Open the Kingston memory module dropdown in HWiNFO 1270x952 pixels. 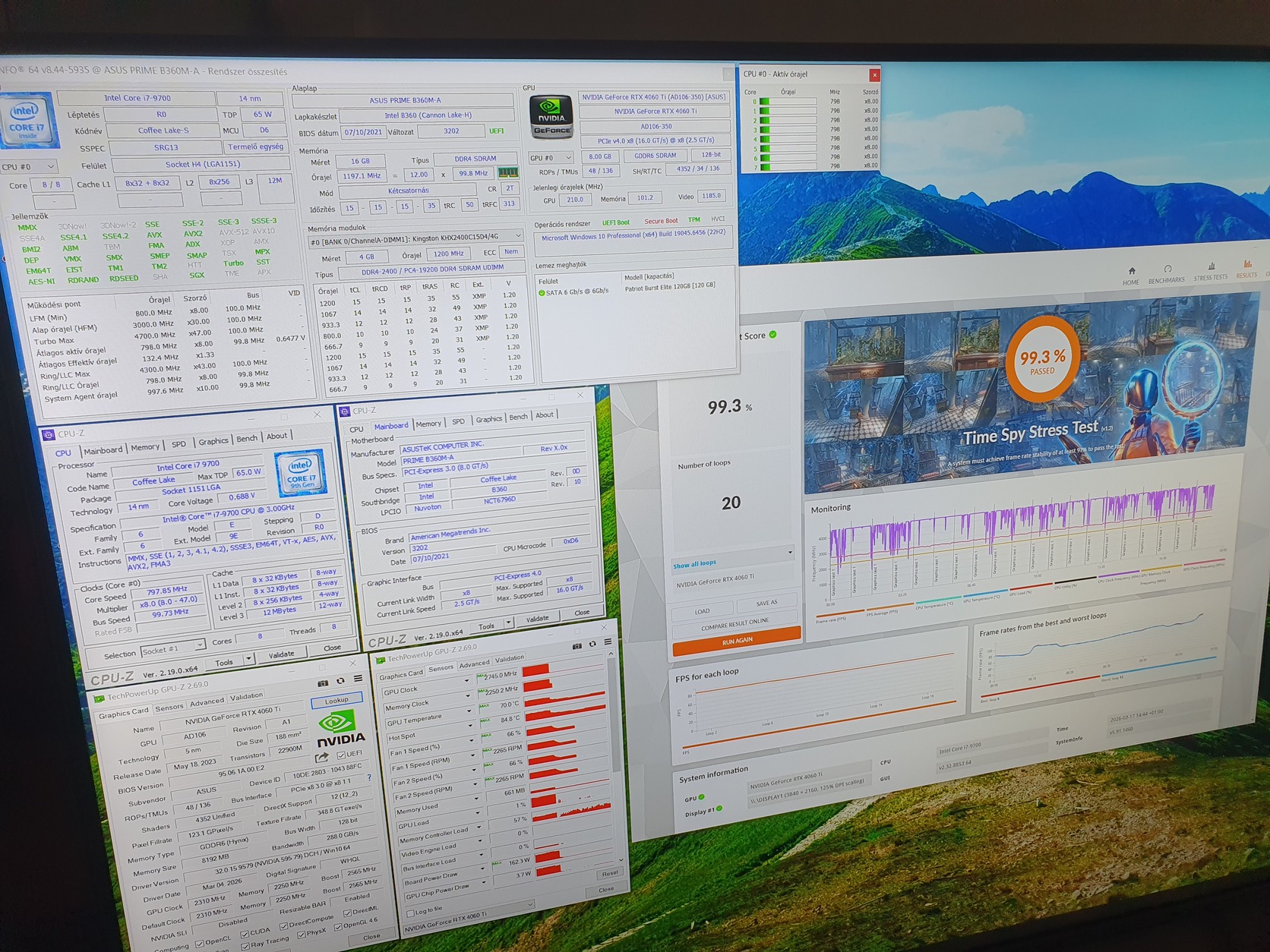(x=415, y=238)
